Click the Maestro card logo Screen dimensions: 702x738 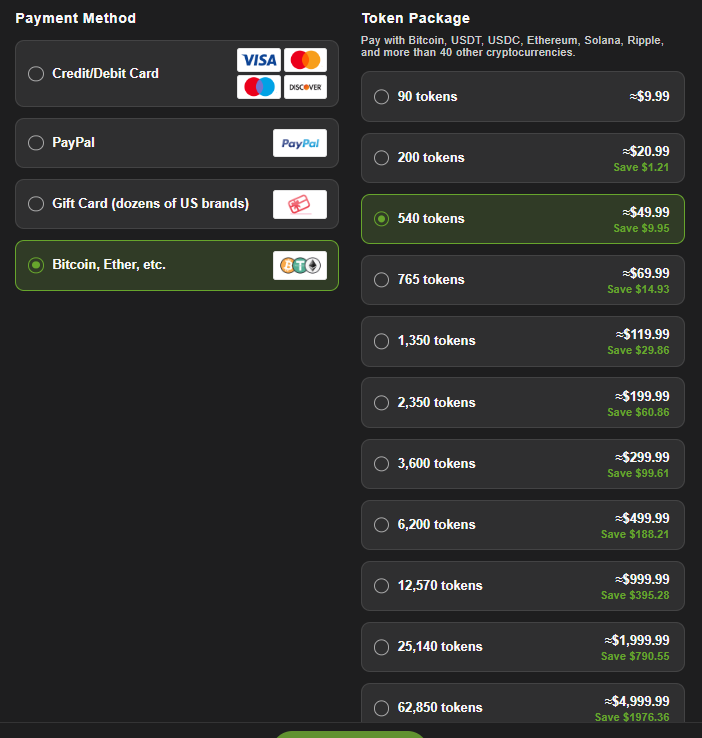(x=259, y=87)
